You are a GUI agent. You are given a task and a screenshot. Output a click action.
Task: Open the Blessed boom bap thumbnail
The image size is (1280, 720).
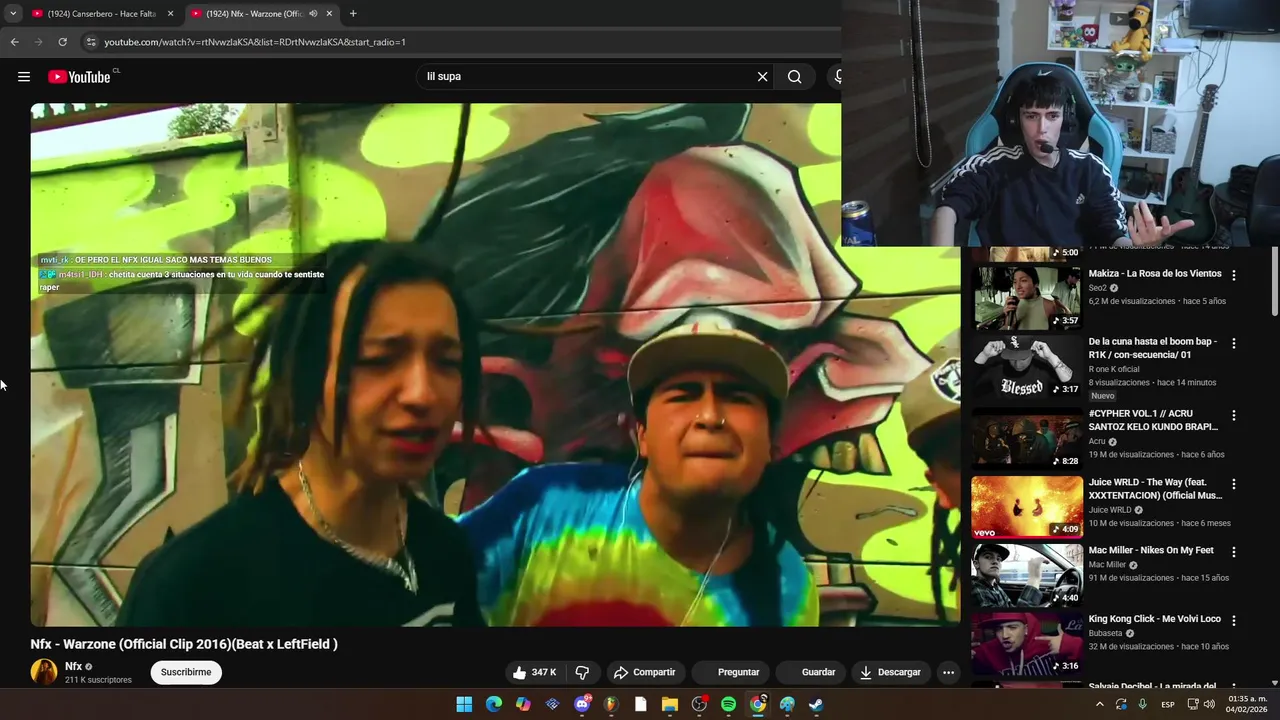click(1027, 366)
